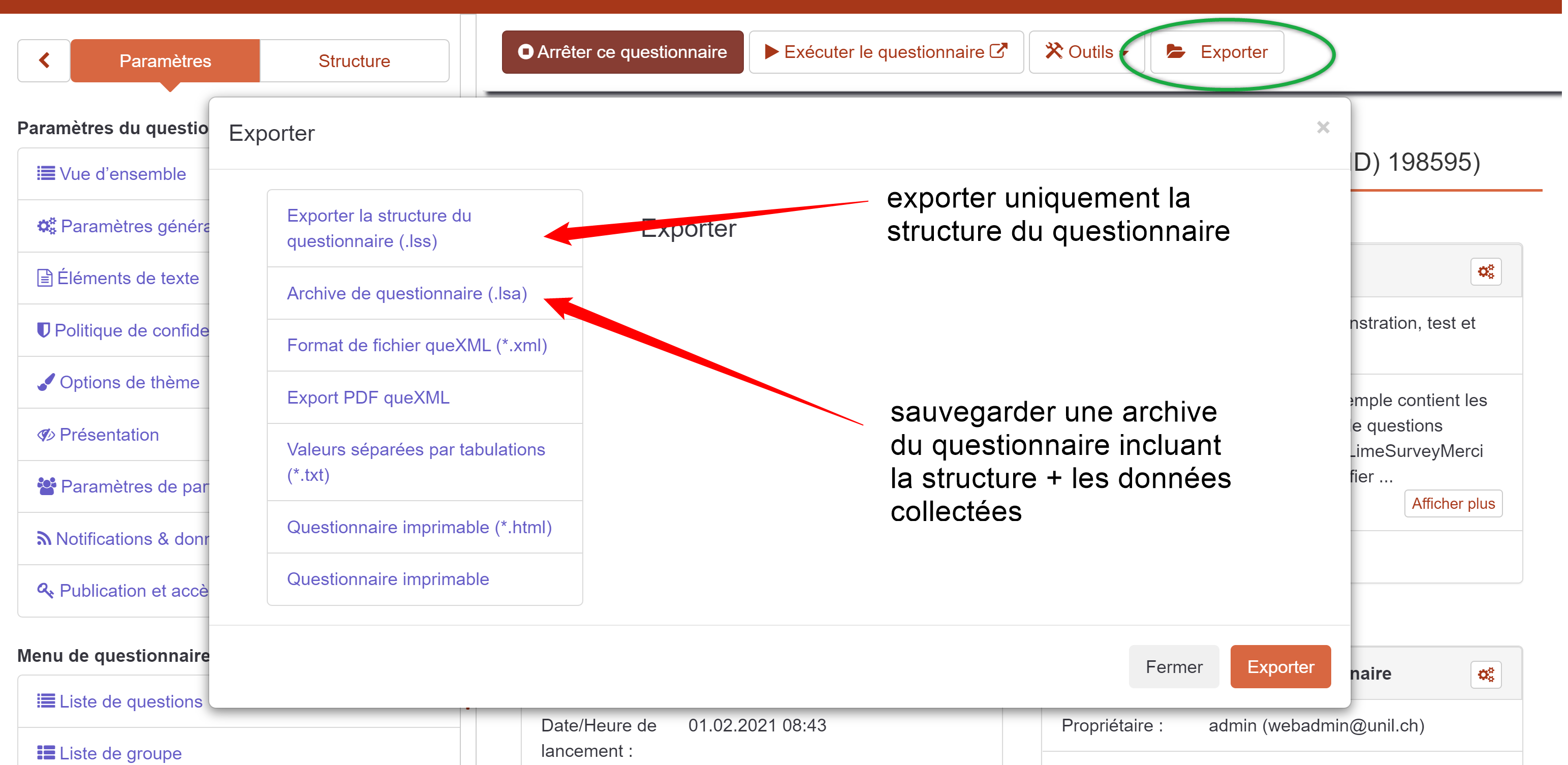Click the users icon for Paramètres de participants

pos(46,486)
